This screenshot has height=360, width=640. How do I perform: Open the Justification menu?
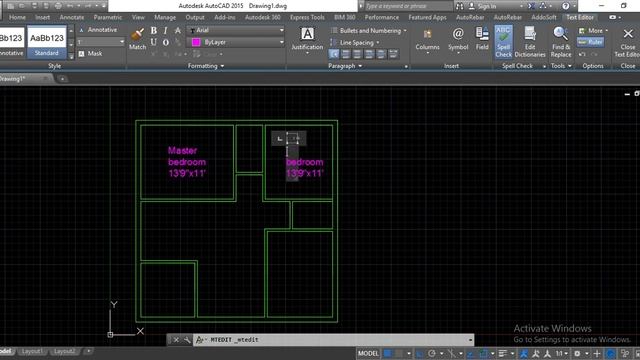pos(307,40)
